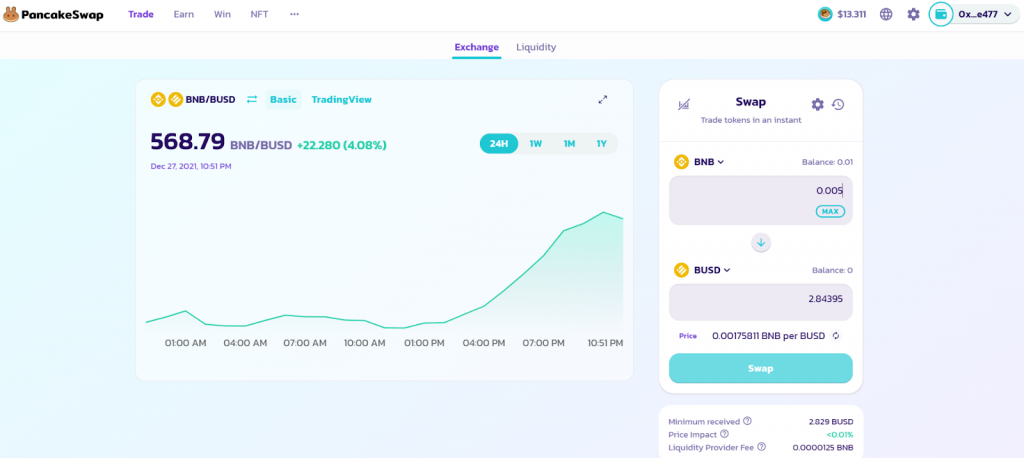Click the 0.00175811 BNB per BUSD price
Image resolution: width=1024 pixels, height=458 pixels.
[x=769, y=336]
